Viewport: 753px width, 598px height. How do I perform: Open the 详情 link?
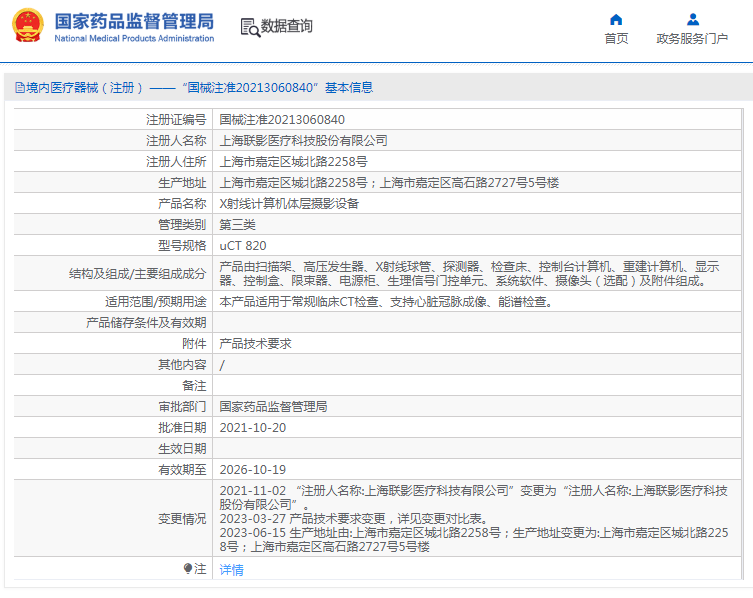click(x=231, y=570)
